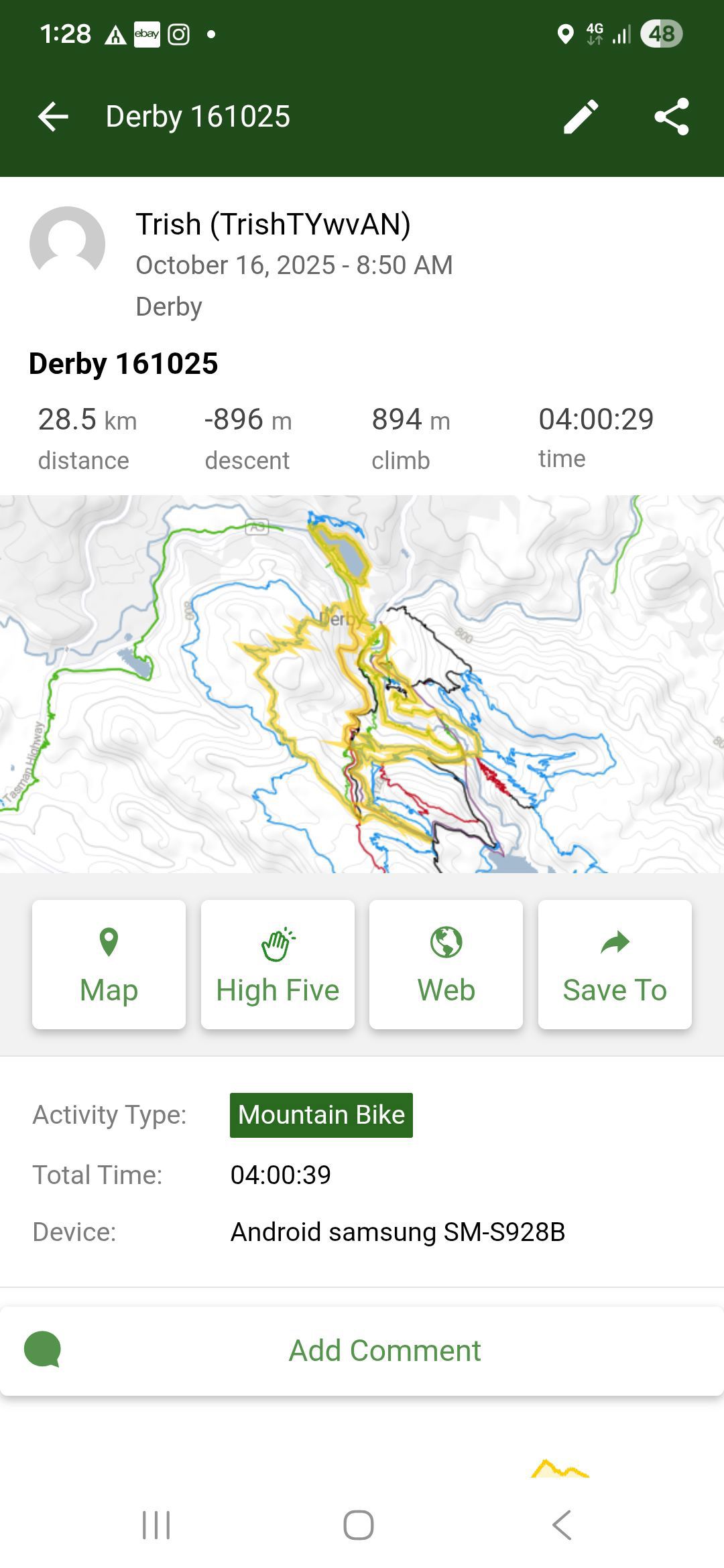Tap the Derby location label
The width and height of the screenshot is (724, 1568).
[169, 307]
